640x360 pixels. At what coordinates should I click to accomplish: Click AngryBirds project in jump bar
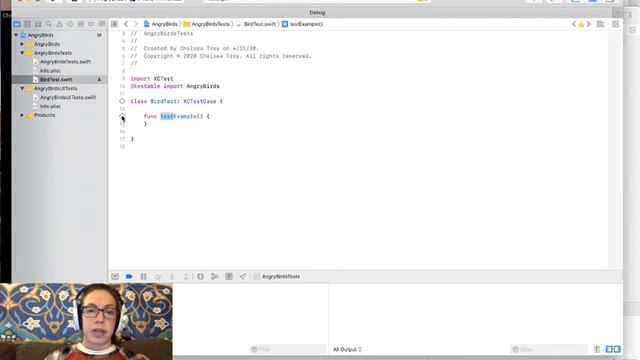(x=161, y=24)
